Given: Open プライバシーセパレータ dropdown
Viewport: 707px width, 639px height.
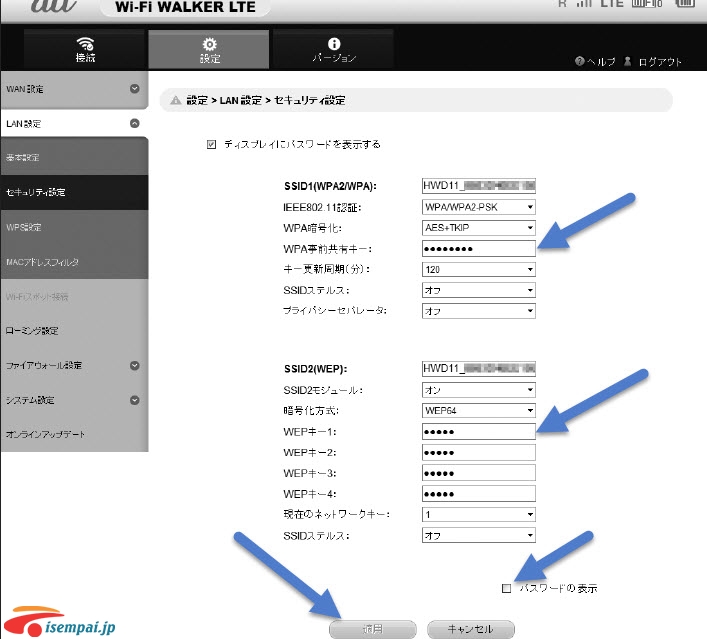Looking at the screenshot, I should coord(478,311).
